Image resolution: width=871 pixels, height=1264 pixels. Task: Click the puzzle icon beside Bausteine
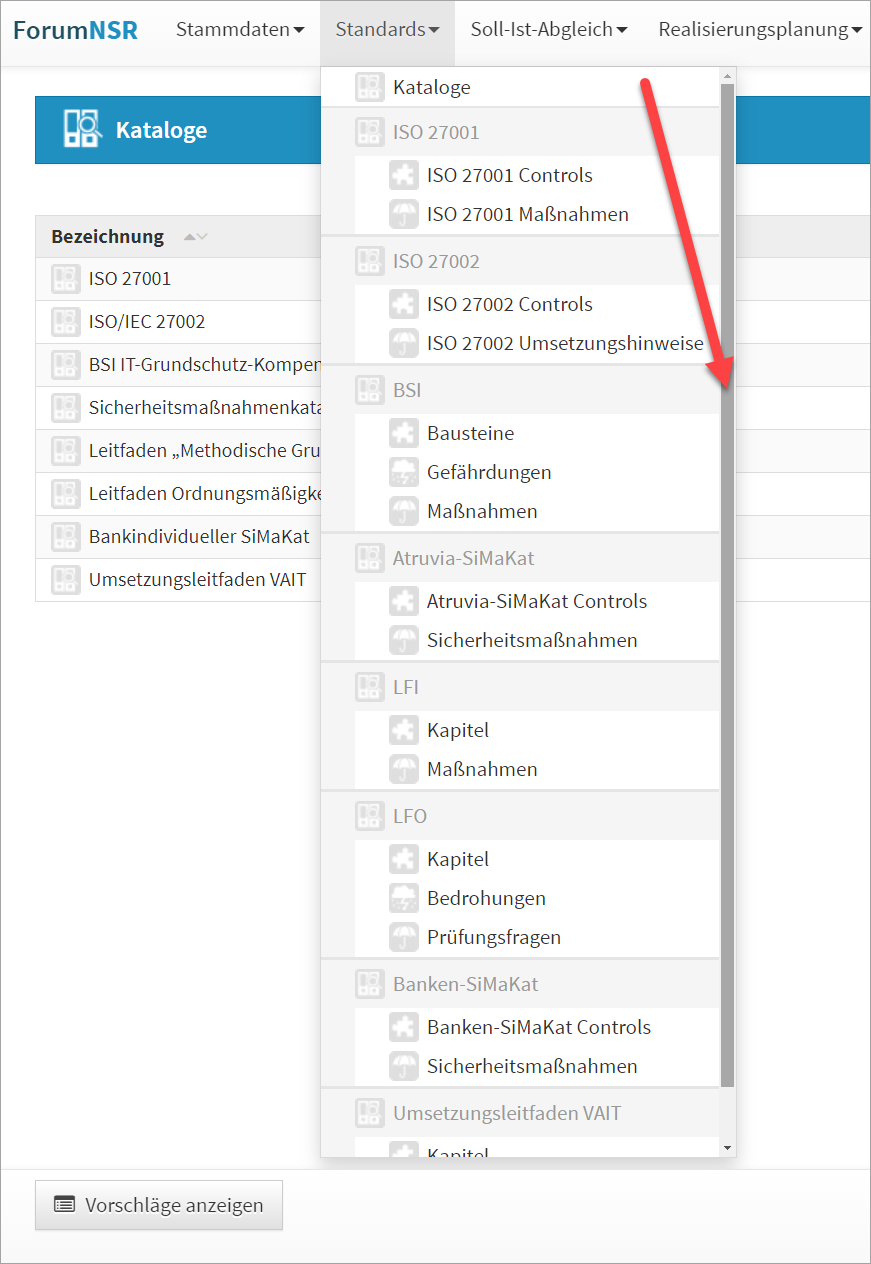pyautogui.click(x=403, y=433)
